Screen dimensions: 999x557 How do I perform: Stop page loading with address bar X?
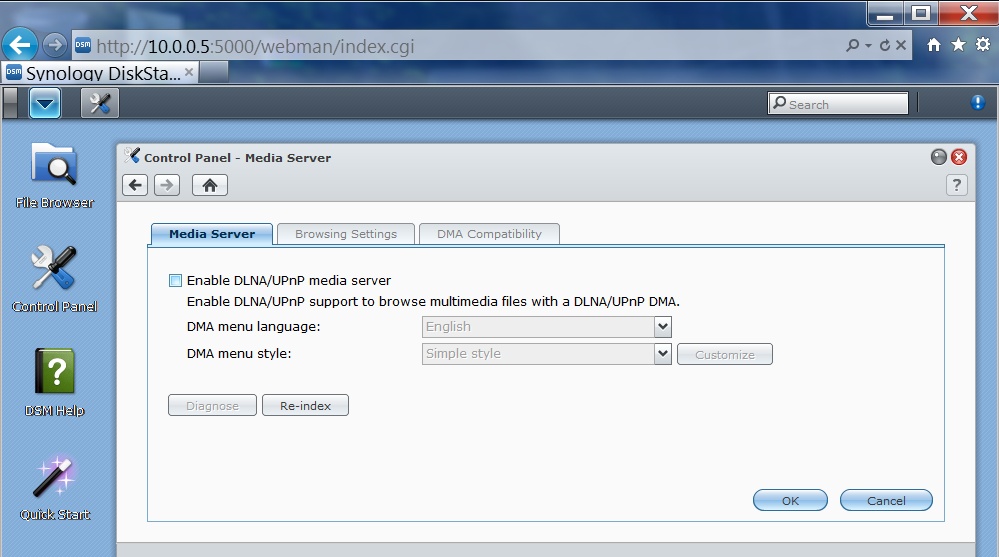[901, 45]
